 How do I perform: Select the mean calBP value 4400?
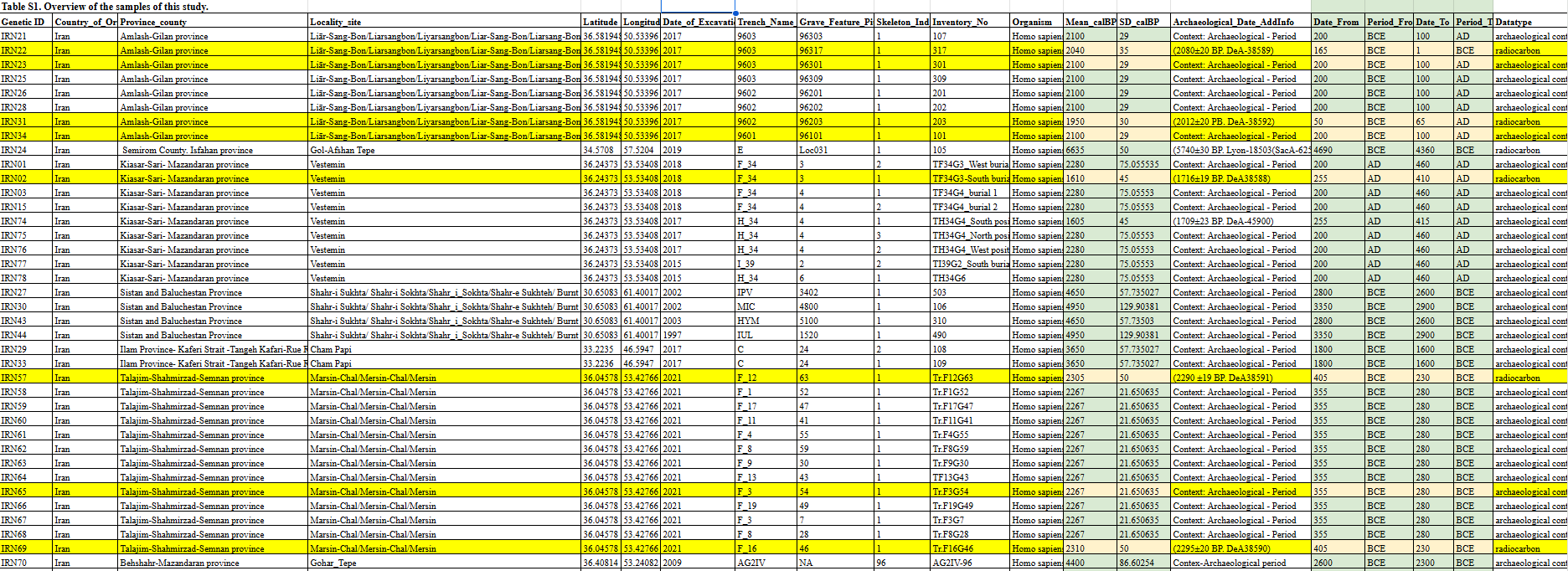[x=1091, y=563]
